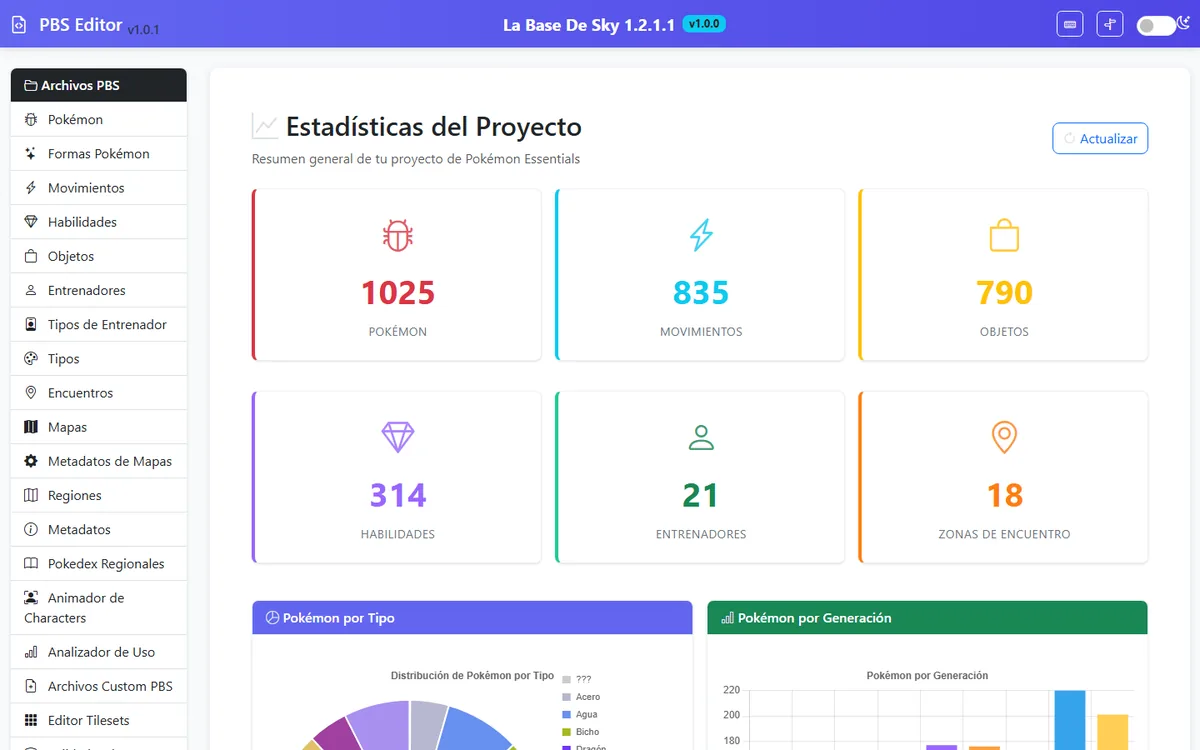Screen dimensions: 1200x750
Task: Go to Movimientos in the sidebar
Action: coord(98,188)
